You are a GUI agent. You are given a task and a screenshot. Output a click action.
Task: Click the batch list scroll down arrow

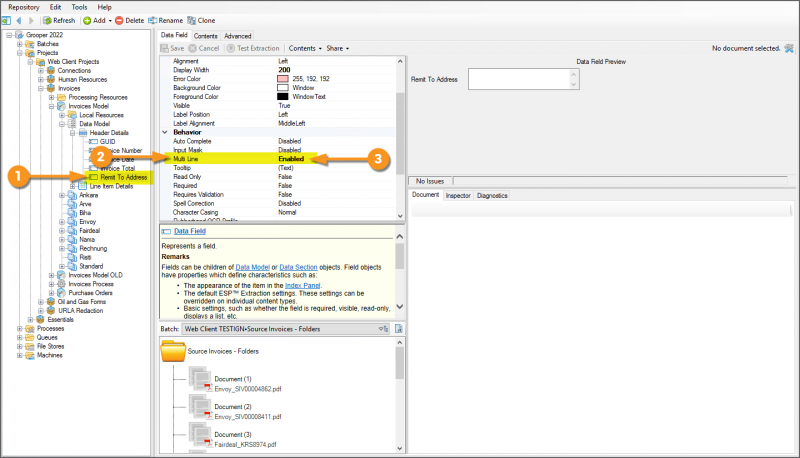[399, 448]
